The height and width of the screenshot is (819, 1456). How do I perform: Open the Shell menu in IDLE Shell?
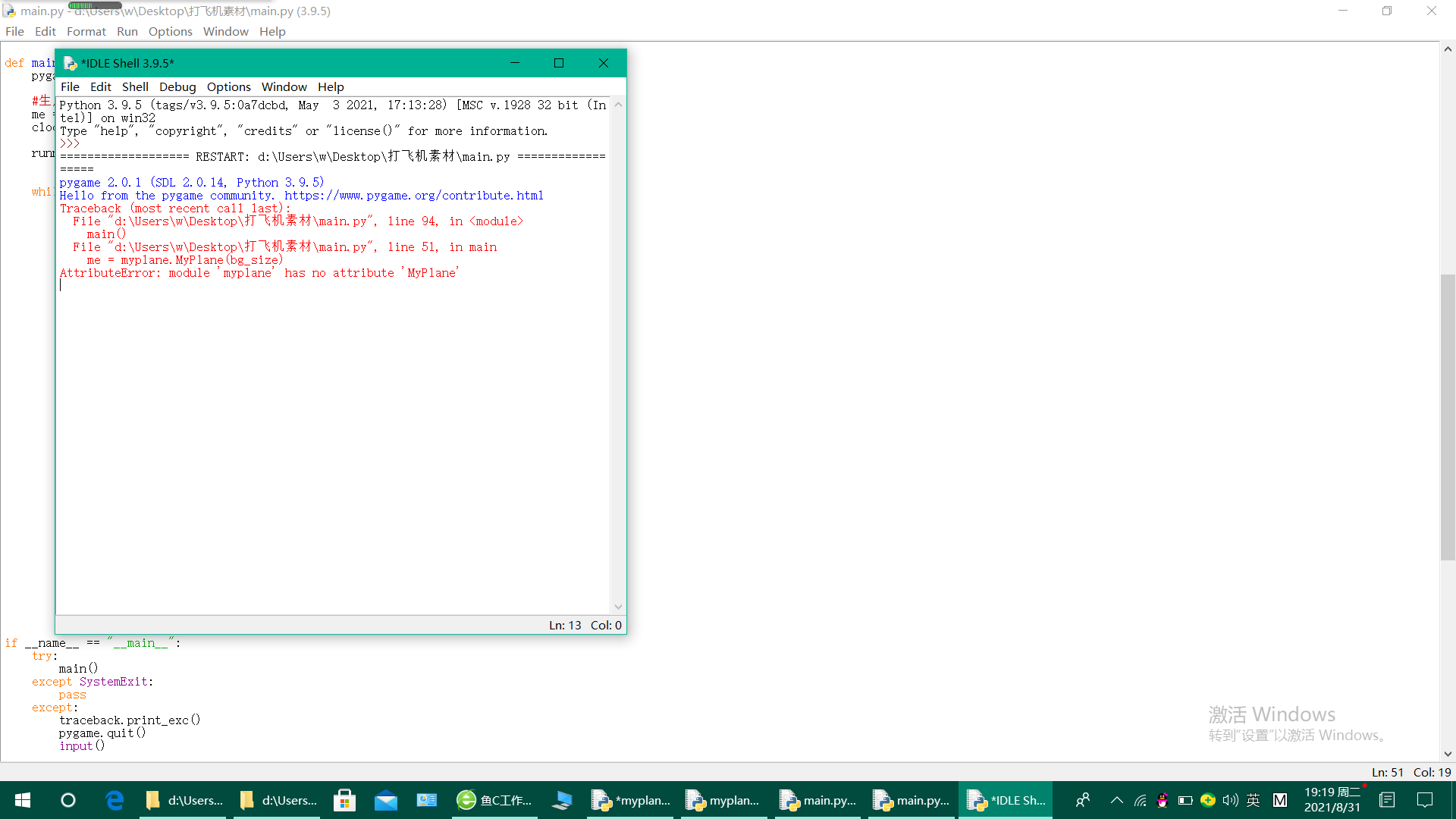point(135,86)
